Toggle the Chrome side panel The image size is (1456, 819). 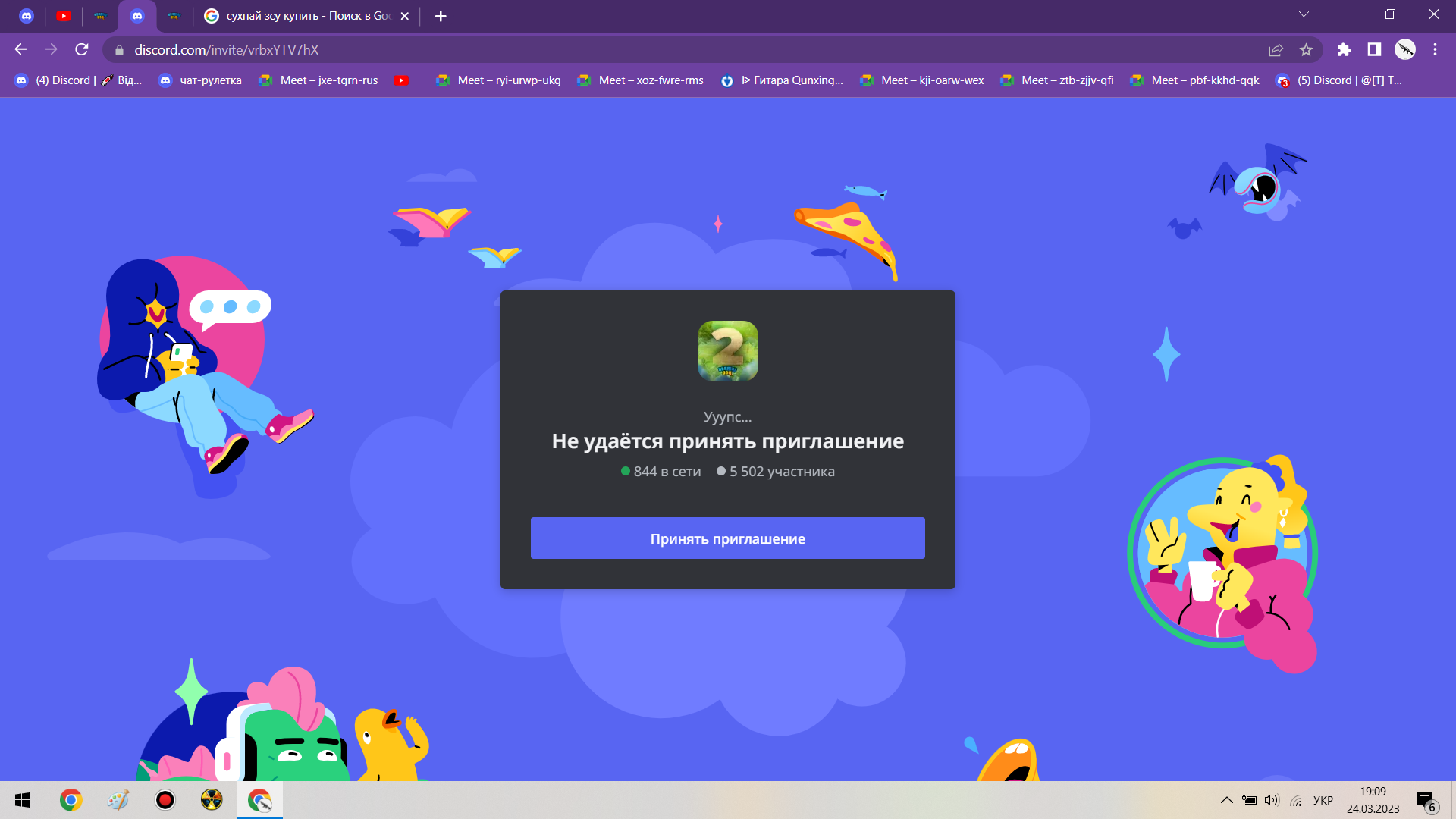(x=1374, y=50)
